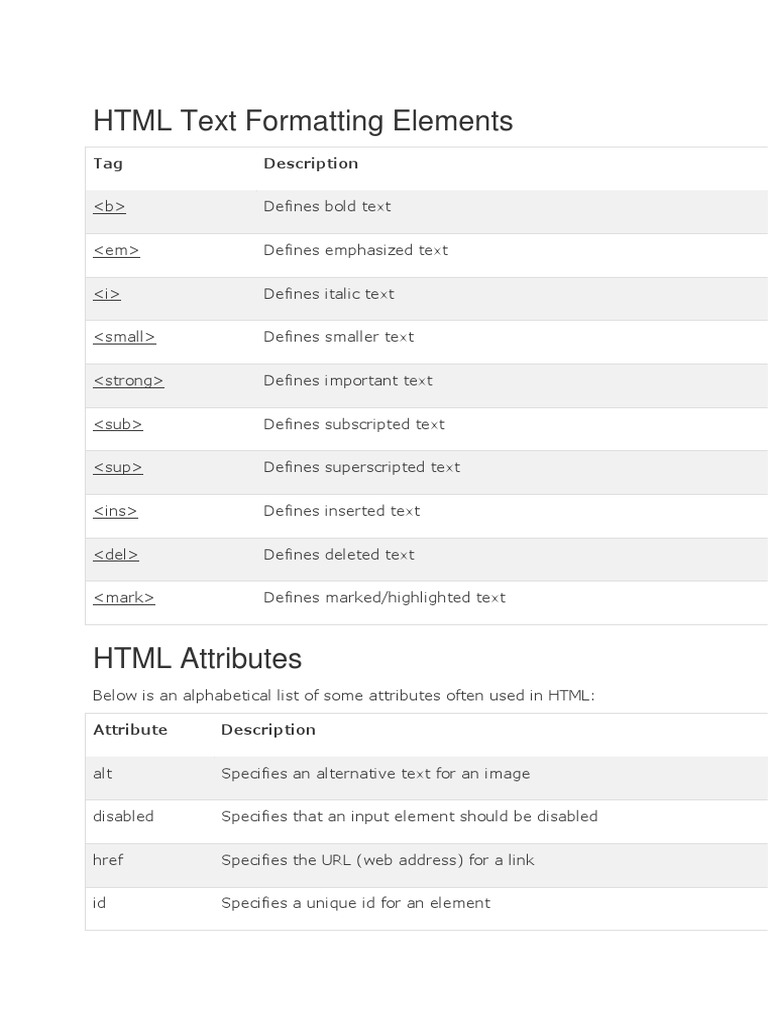
Task: Open the <sup> tag link
Action: (118, 467)
